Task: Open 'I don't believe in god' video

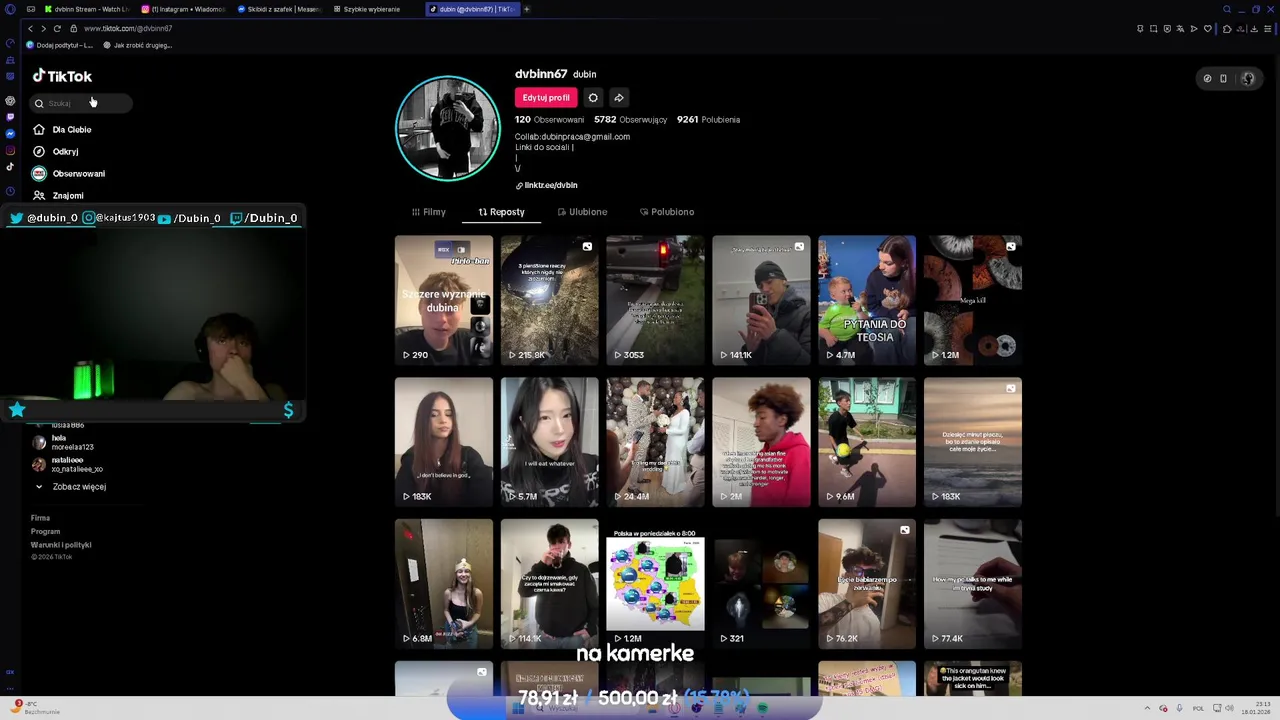Action: point(444,442)
